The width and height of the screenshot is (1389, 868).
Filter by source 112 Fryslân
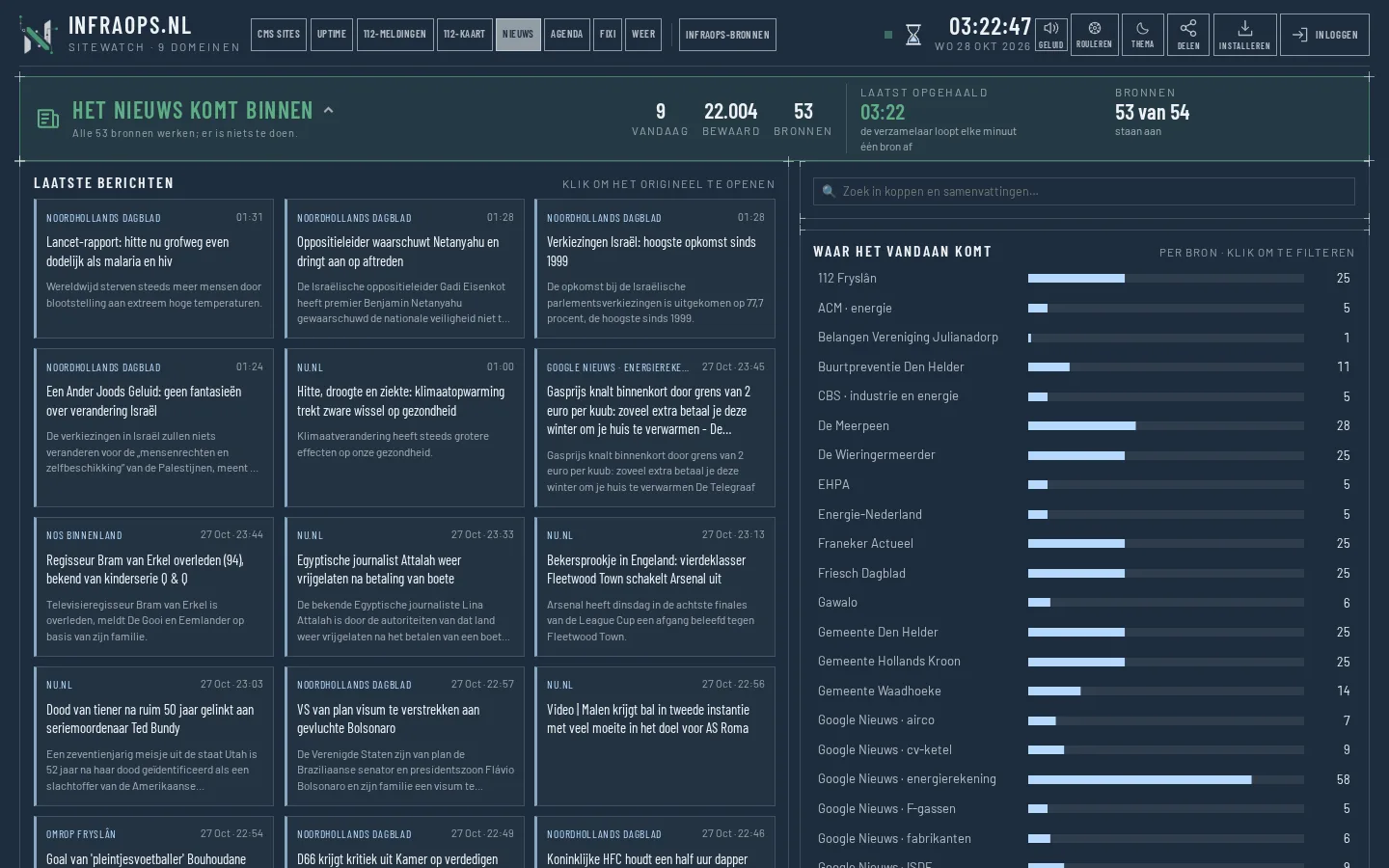click(1084, 279)
